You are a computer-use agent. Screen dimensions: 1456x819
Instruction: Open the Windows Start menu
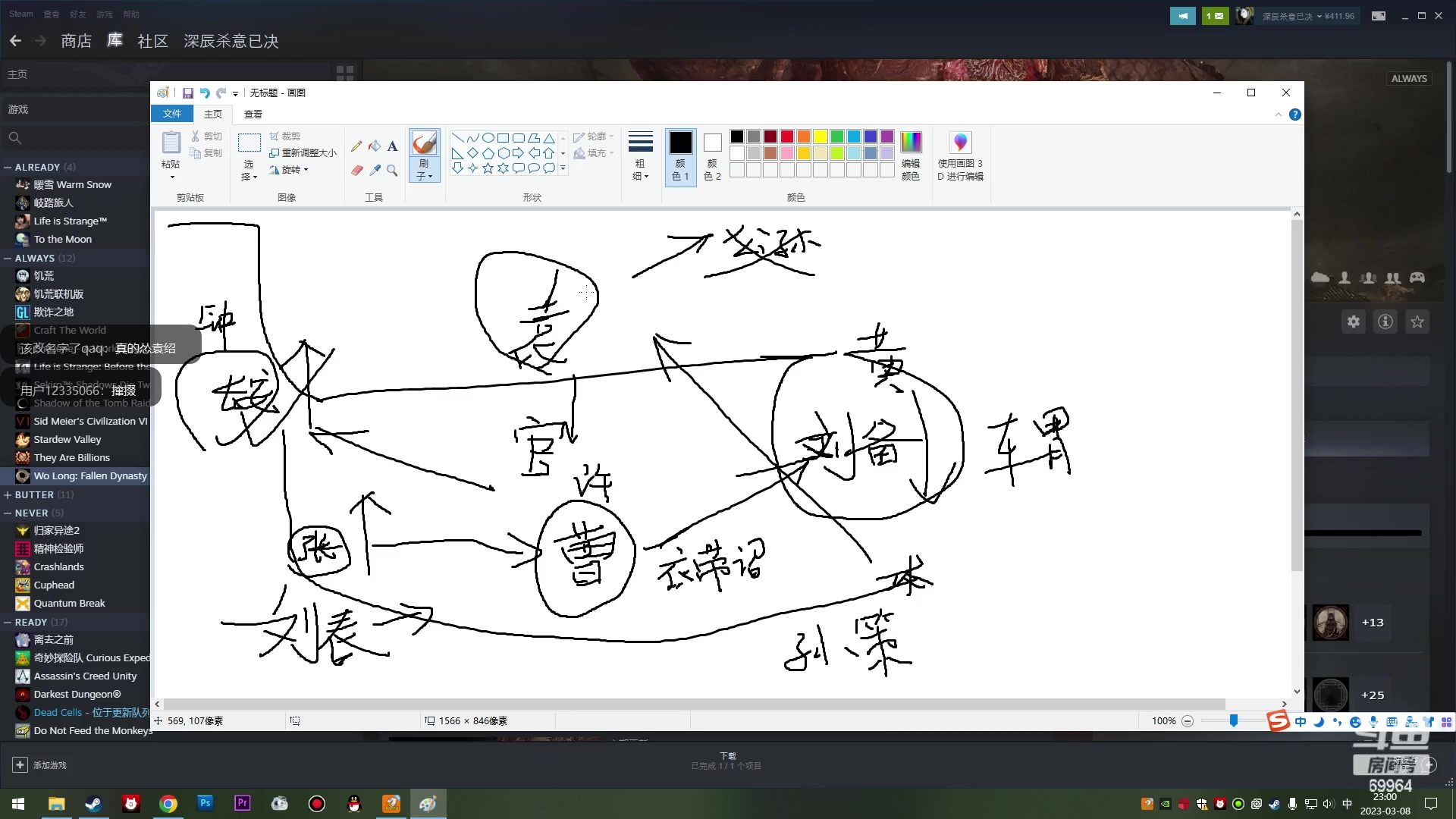pos(18,804)
